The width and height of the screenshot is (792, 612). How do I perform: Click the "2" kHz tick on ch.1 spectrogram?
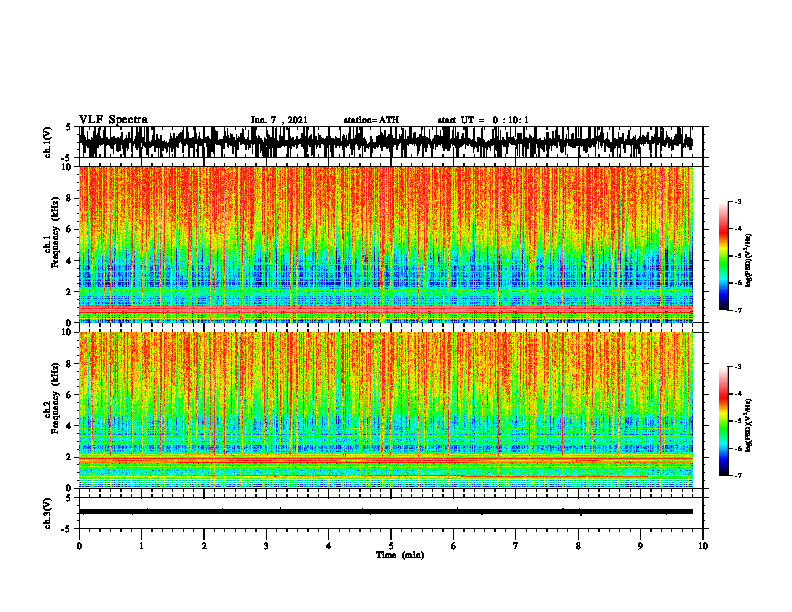pyautogui.click(x=70, y=291)
